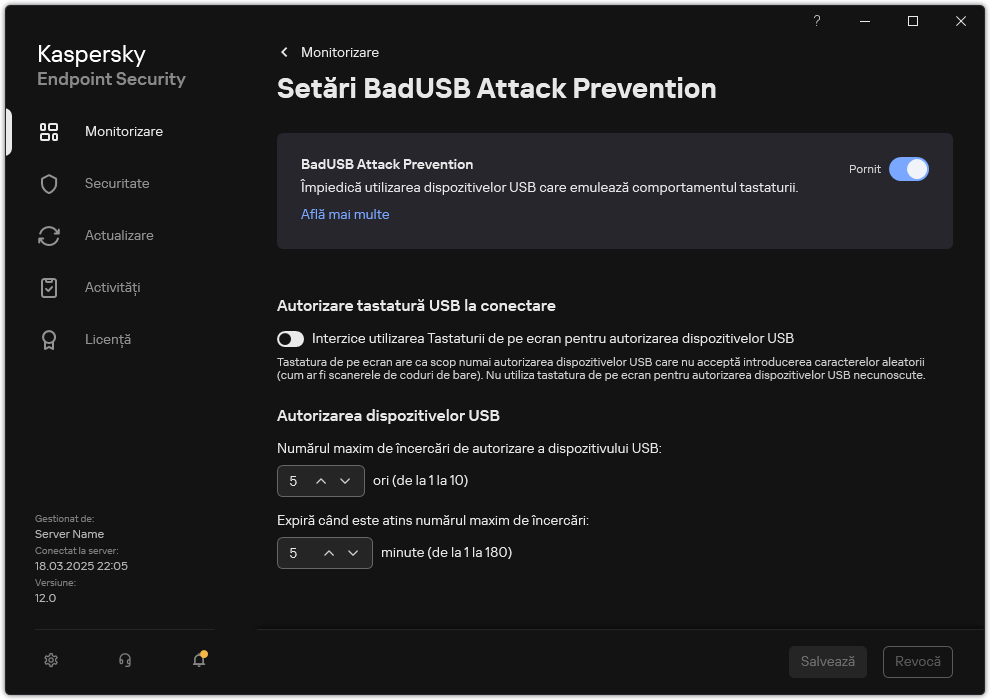Image resolution: width=990 pixels, height=700 pixels.
Task: Increase maximum USB authorization attempts
Action: pos(322,481)
